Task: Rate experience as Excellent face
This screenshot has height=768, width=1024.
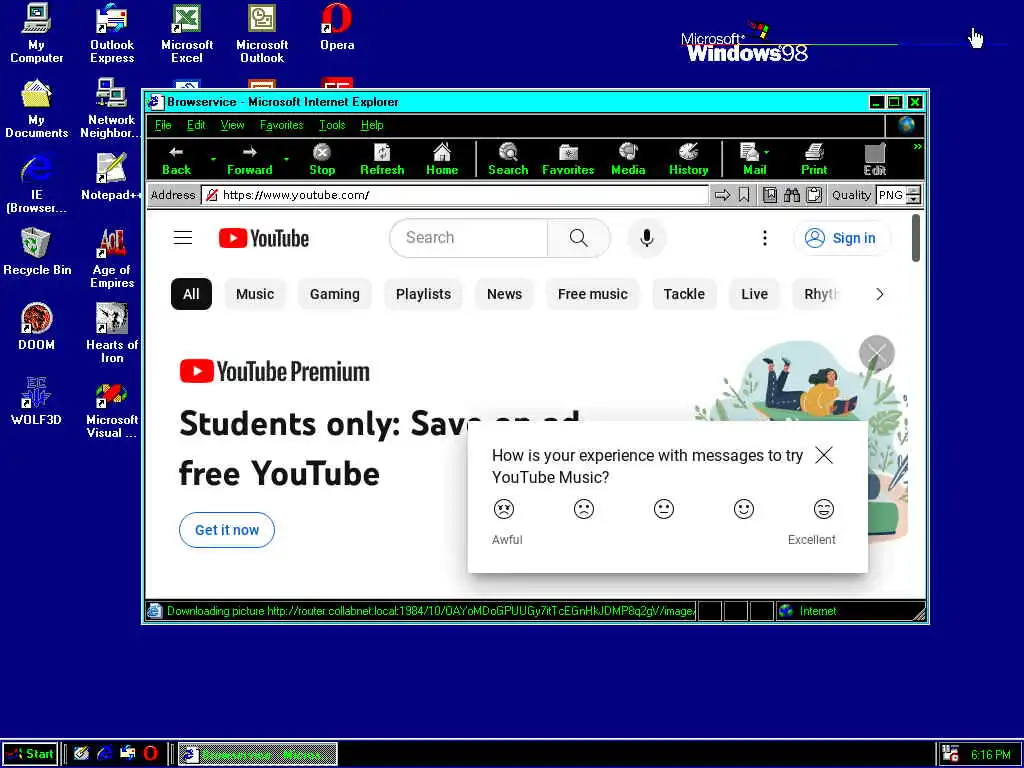Action: [824, 509]
